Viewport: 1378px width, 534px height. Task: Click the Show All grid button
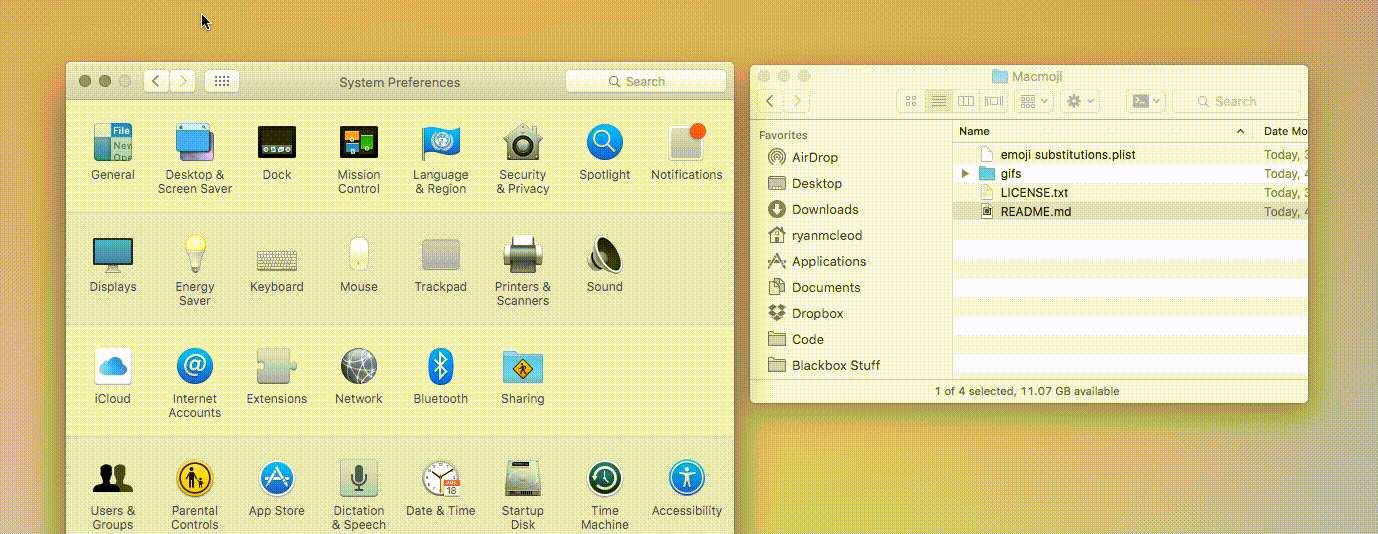(x=222, y=81)
